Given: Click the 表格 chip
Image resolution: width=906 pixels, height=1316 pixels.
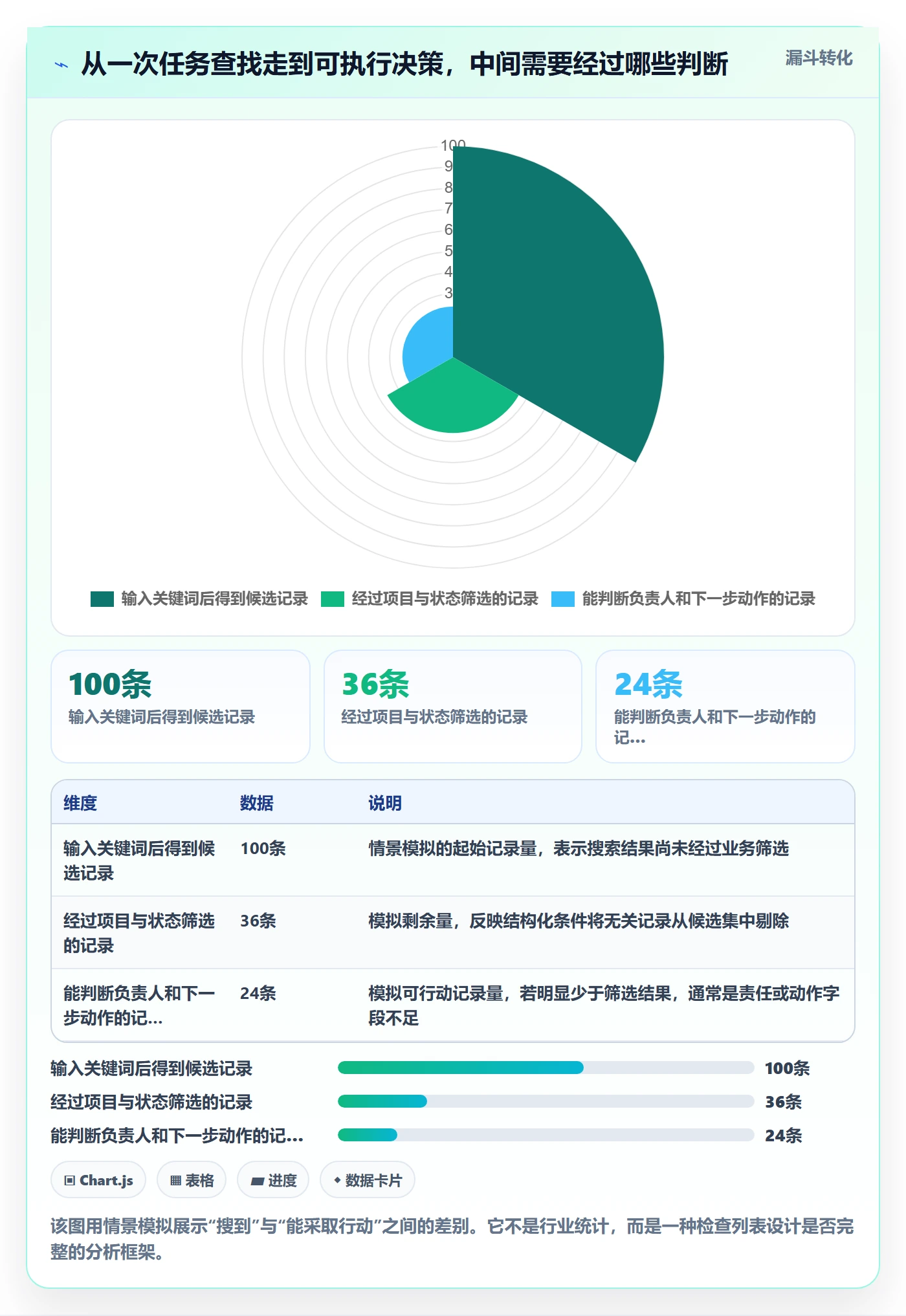Looking at the screenshot, I should pyautogui.click(x=192, y=1180).
